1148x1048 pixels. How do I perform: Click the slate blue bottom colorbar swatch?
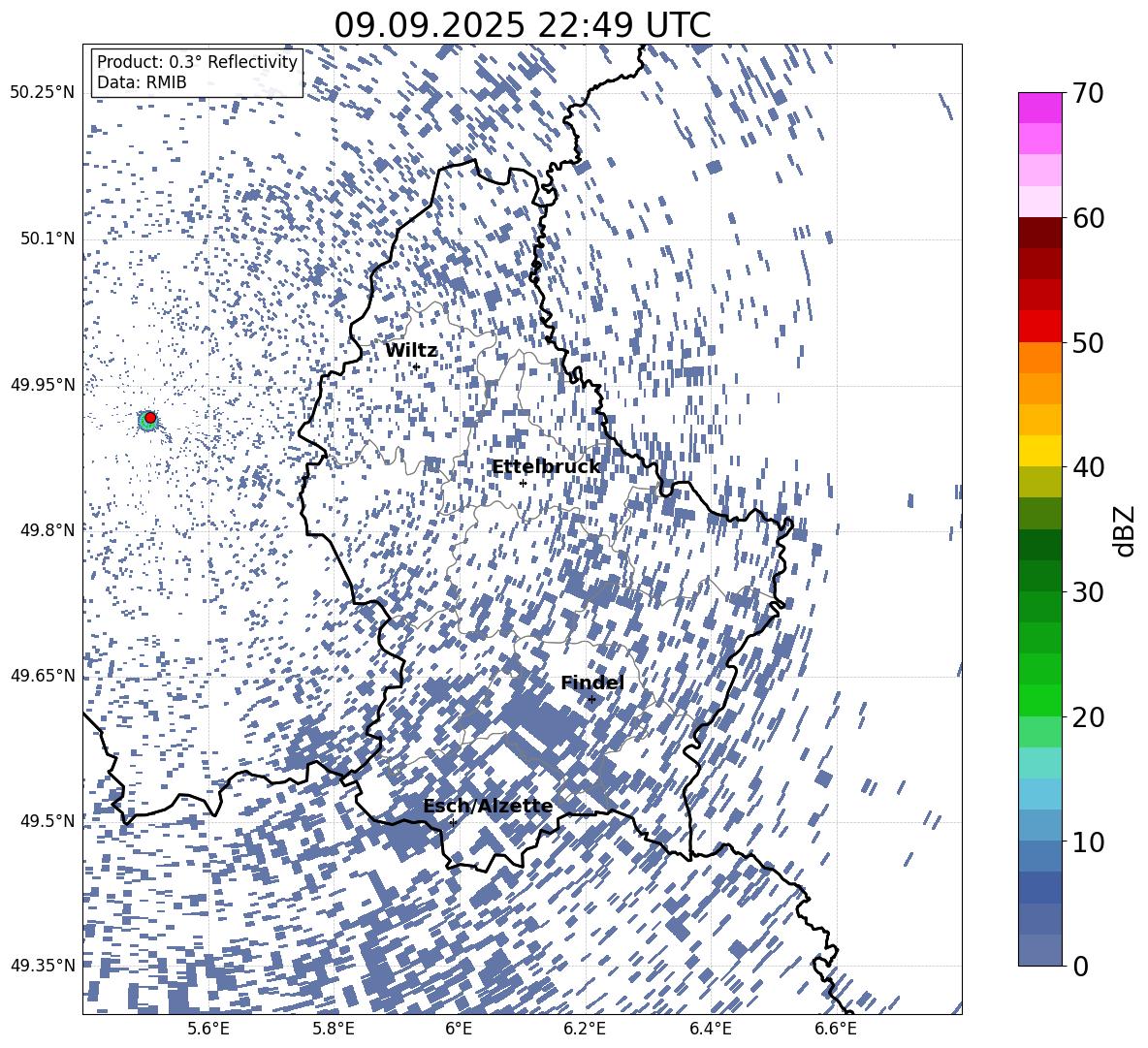(x=1039, y=950)
